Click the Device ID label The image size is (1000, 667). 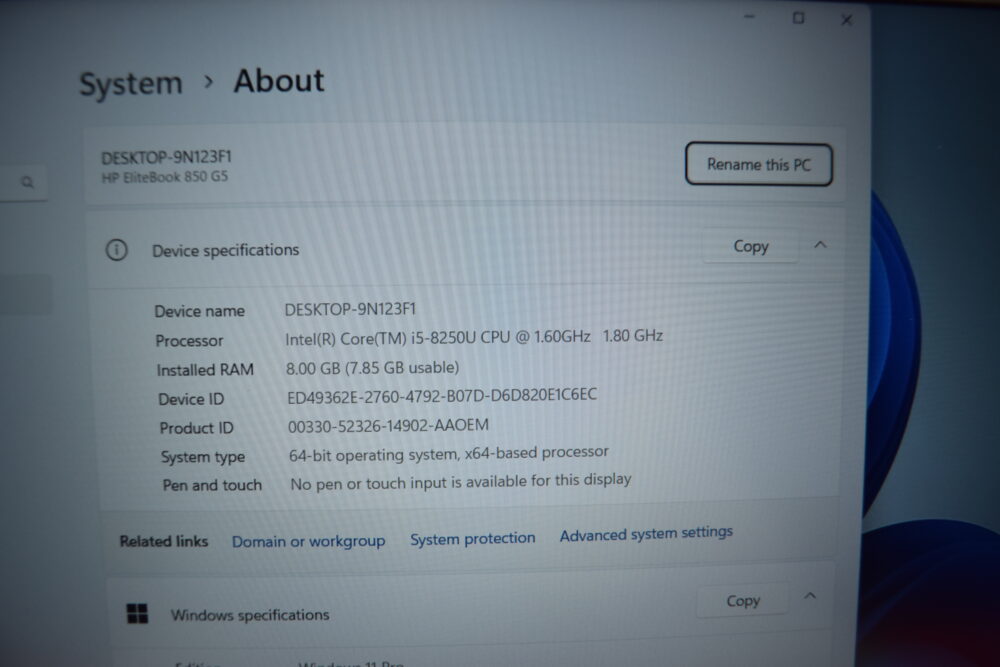point(191,399)
